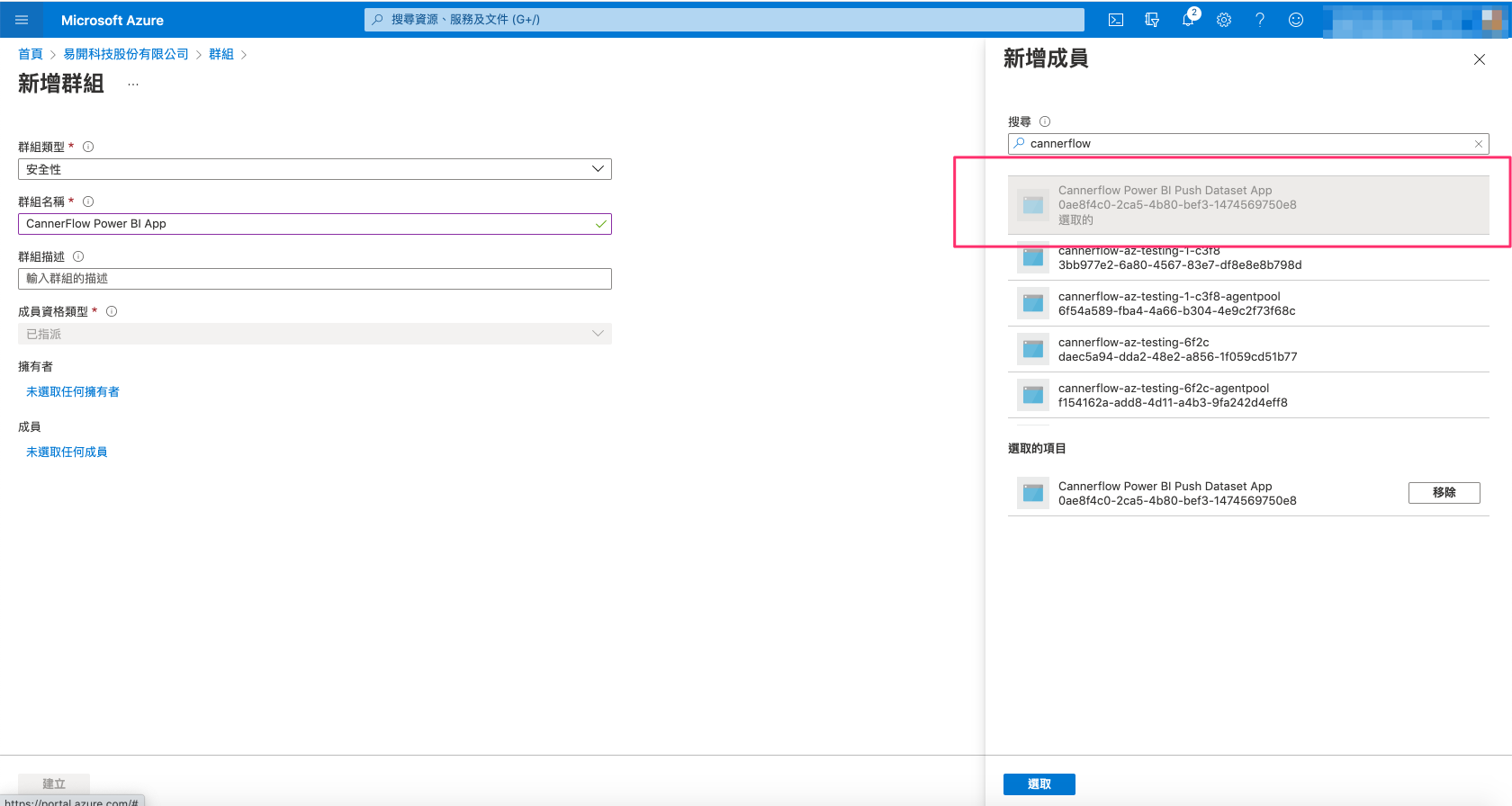Screen dimensions: 1512x806
Task: Open the help question mark icon
Action: point(1260,20)
